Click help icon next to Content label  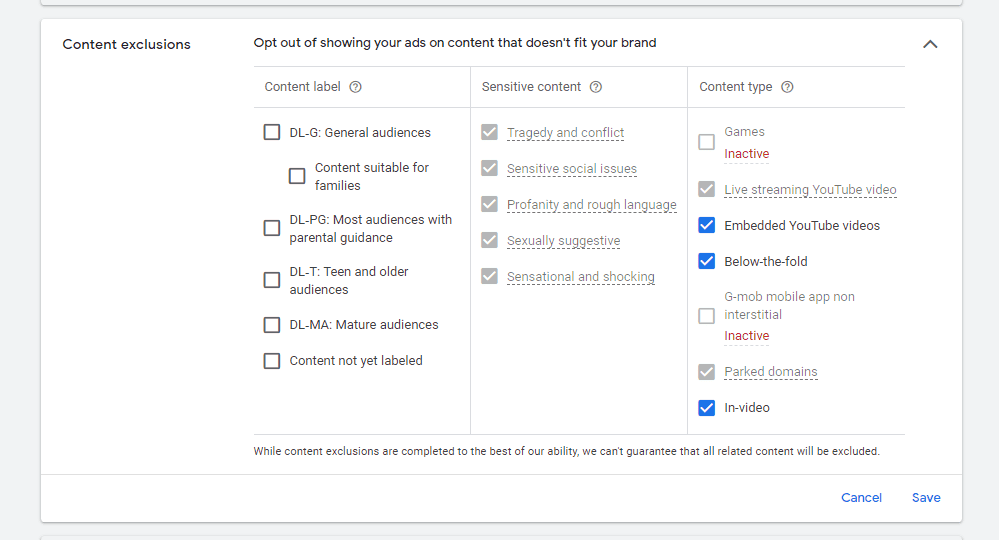click(355, 87)
